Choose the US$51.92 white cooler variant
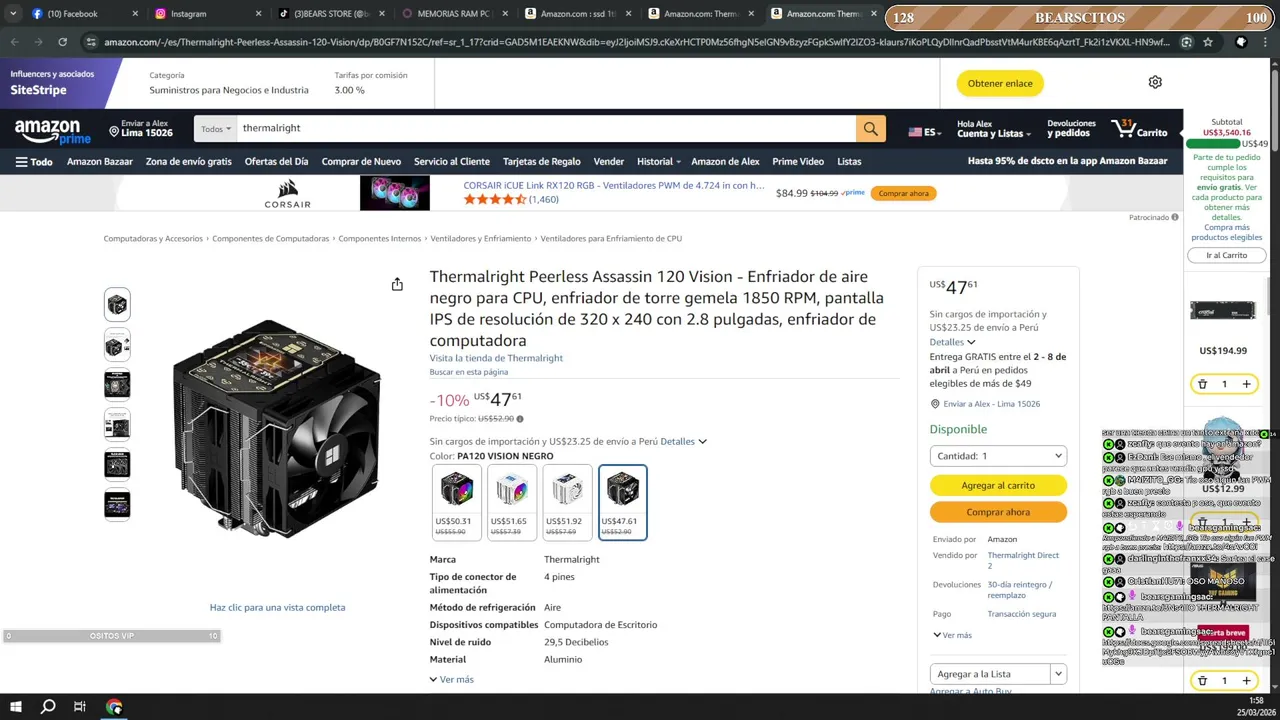Image resolution: width=1280 pixels, height=720 pixels. coord(567,503)
